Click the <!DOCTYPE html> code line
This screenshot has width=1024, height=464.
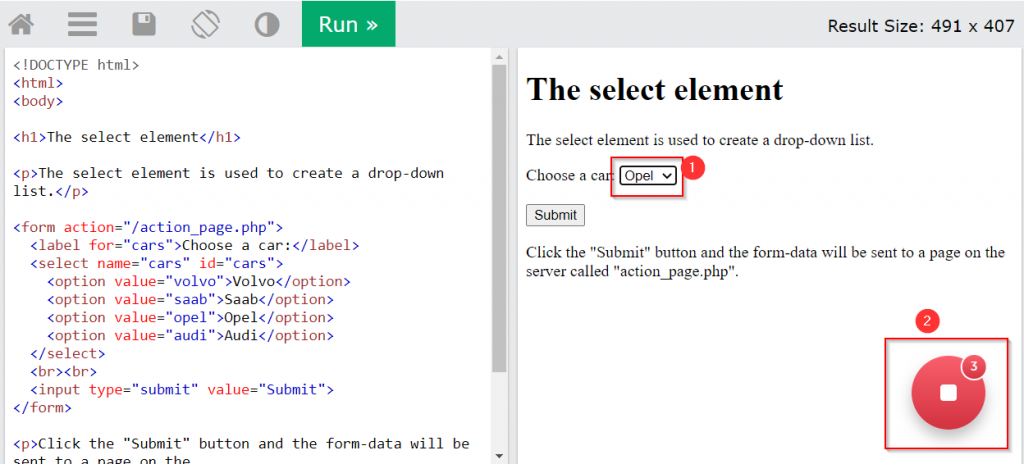(76, 65)
